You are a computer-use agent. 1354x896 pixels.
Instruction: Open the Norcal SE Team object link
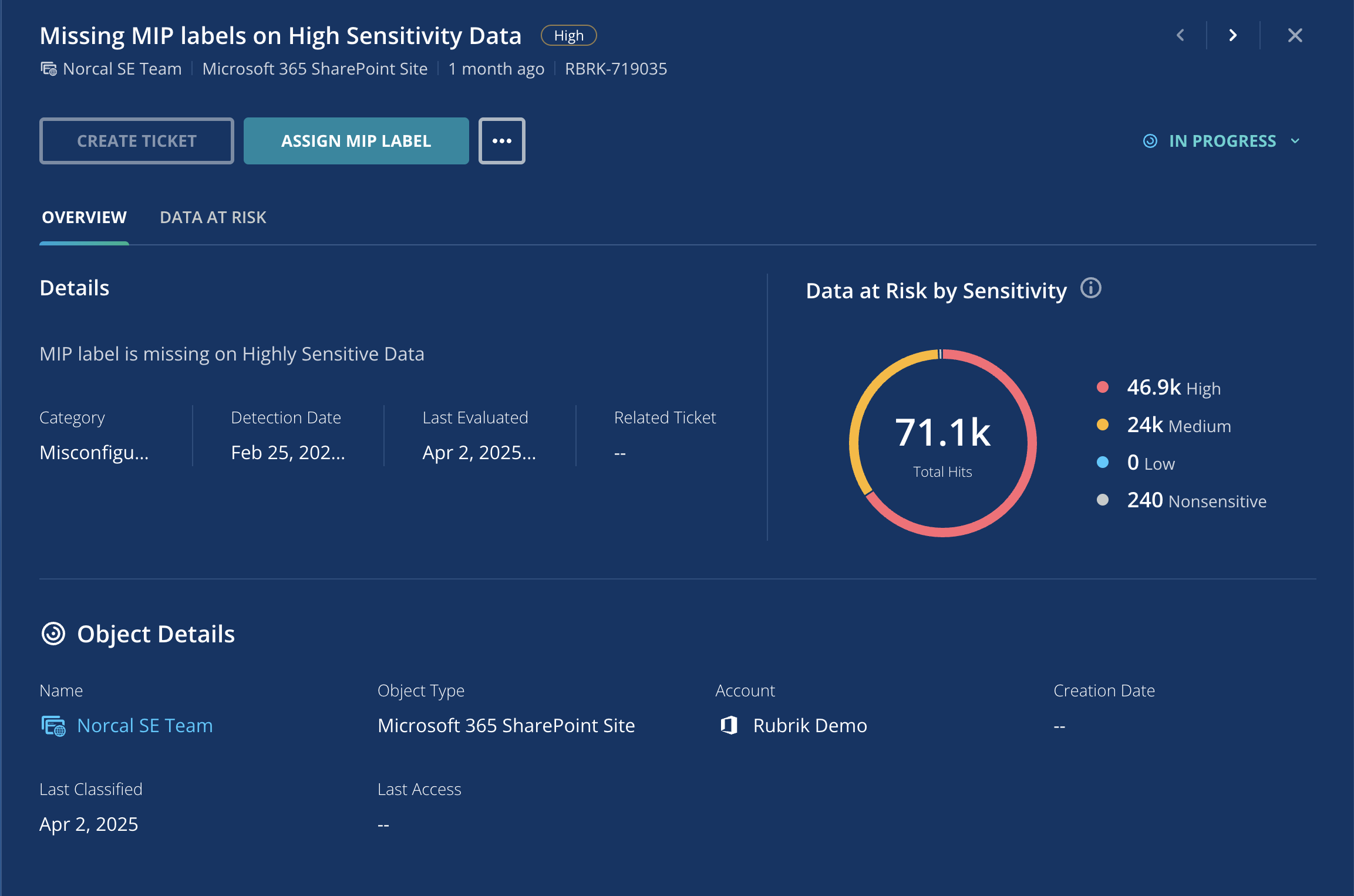point(145,726)
